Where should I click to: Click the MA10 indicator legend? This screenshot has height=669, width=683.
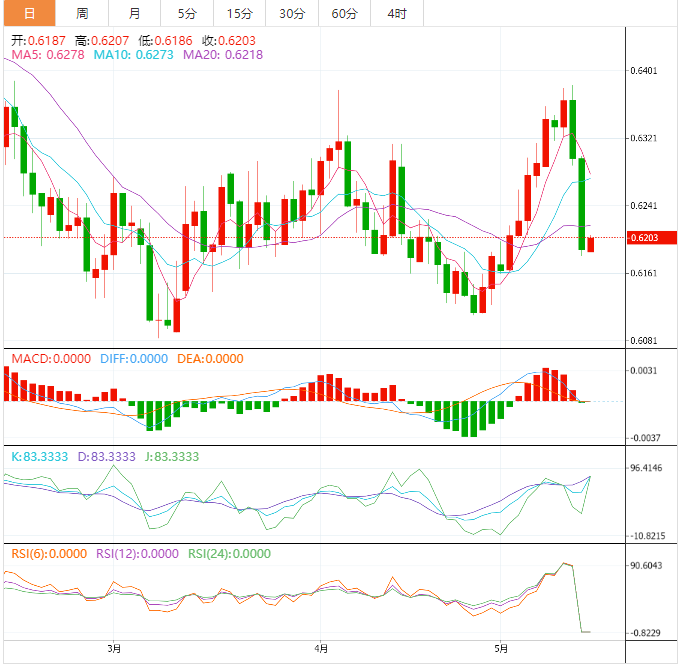click(x=133, y=55)
